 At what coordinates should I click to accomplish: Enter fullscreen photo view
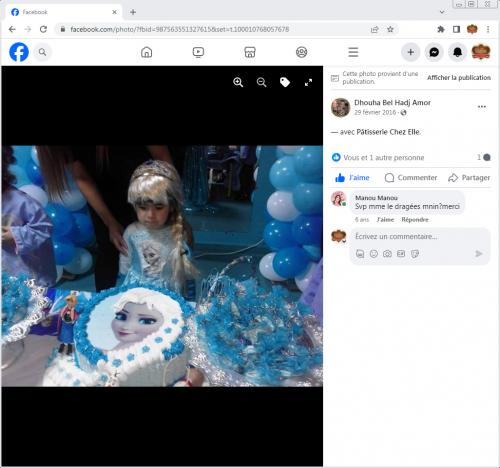tap(308, 82)
